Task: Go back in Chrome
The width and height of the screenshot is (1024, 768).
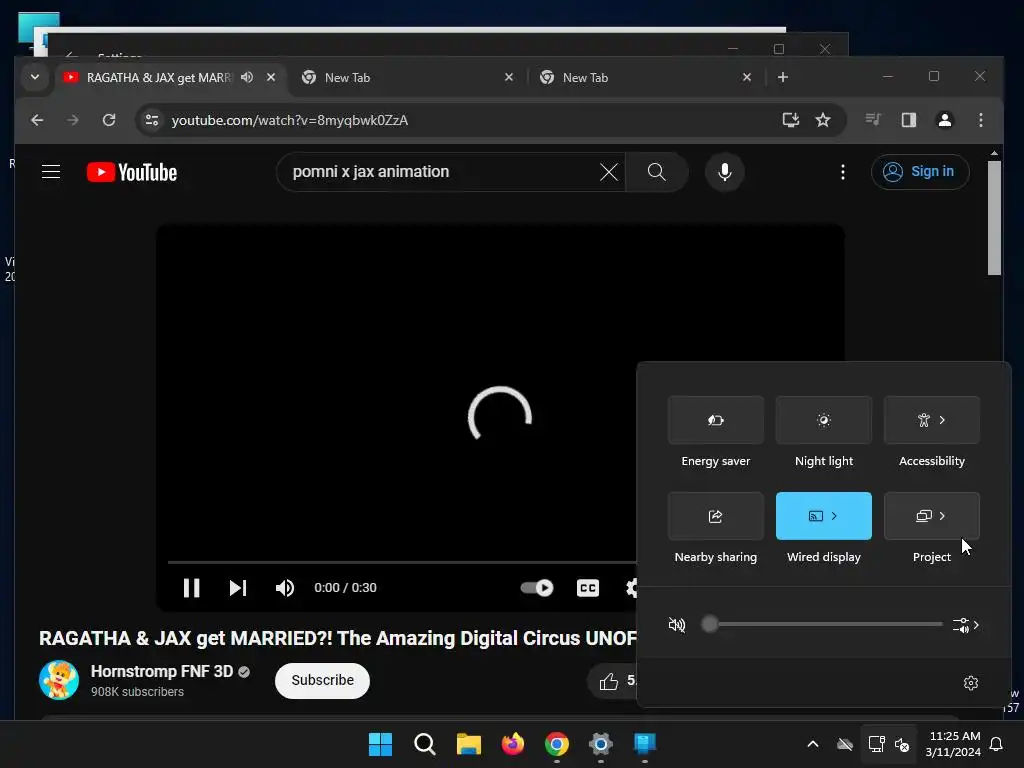Action: pos(37,120)
